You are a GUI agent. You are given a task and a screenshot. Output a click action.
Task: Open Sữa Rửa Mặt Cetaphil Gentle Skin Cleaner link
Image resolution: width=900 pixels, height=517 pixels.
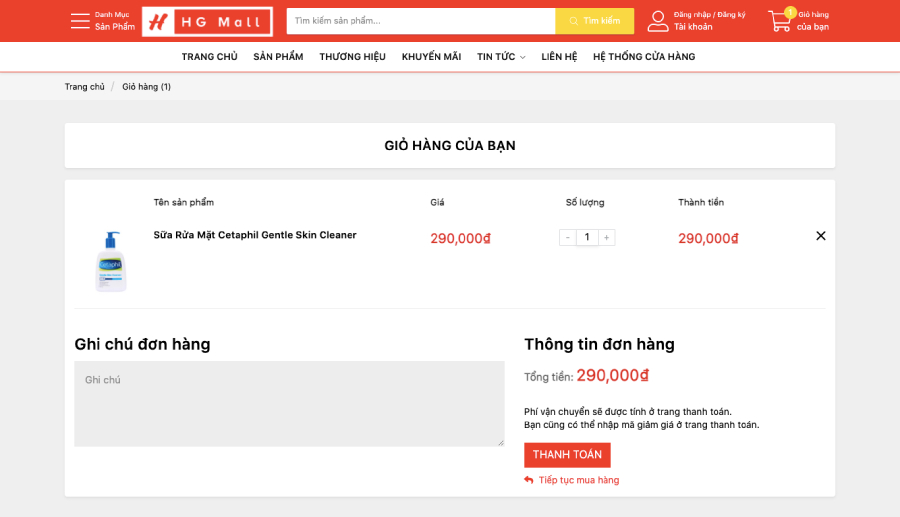(255, 235)
